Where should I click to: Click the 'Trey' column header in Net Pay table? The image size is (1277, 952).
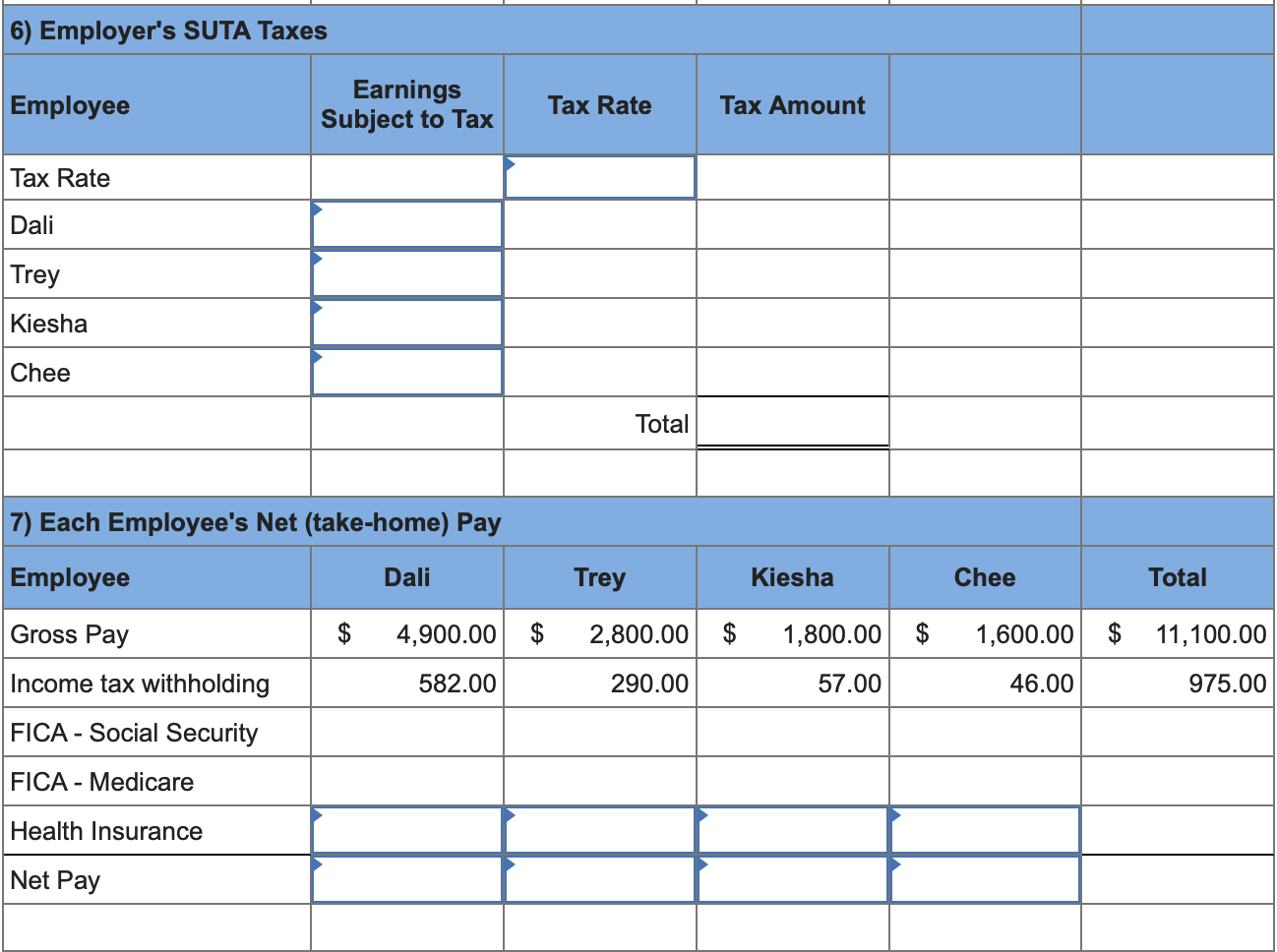pyautogui.click(x=600, y=577)
